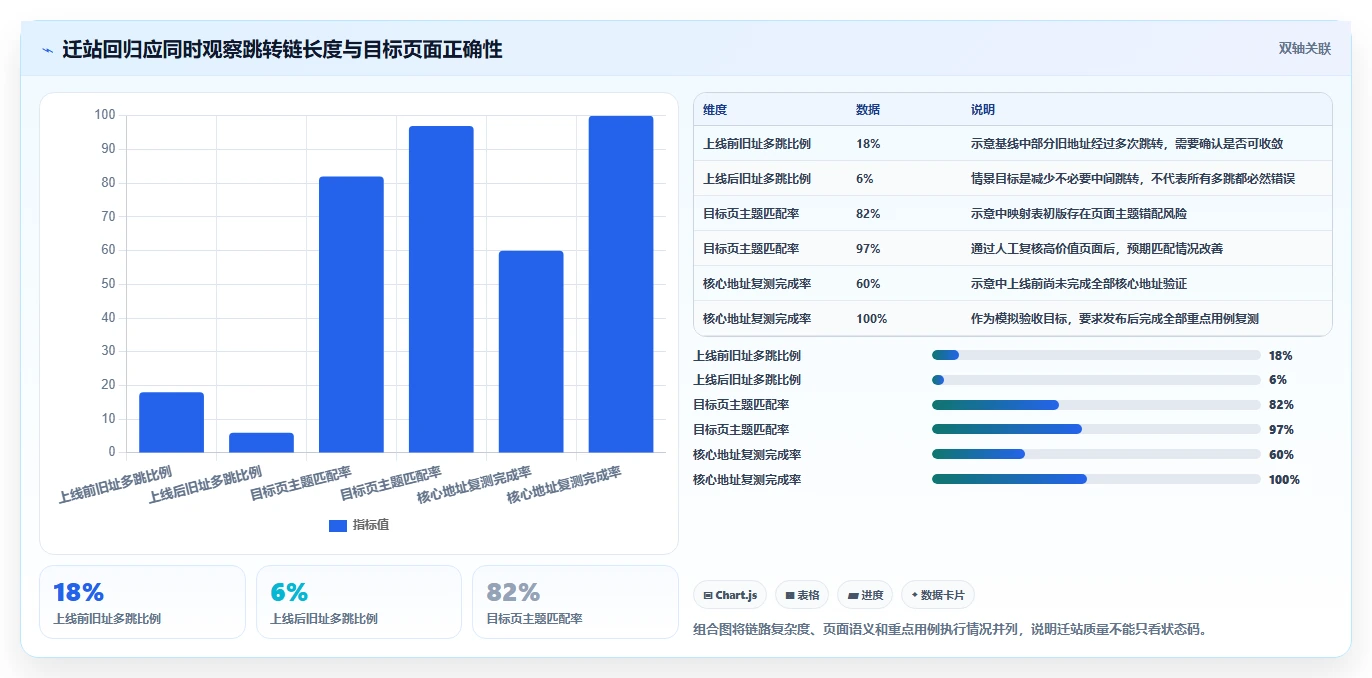Click the footer note starting 组合图将链路复杂度
The image size is (1372, 678).
pos(950,629)
